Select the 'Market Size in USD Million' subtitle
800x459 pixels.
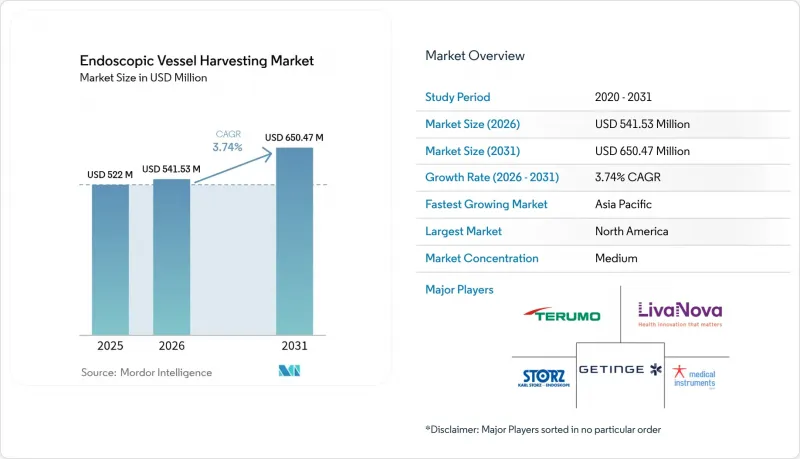click(143, 78)
